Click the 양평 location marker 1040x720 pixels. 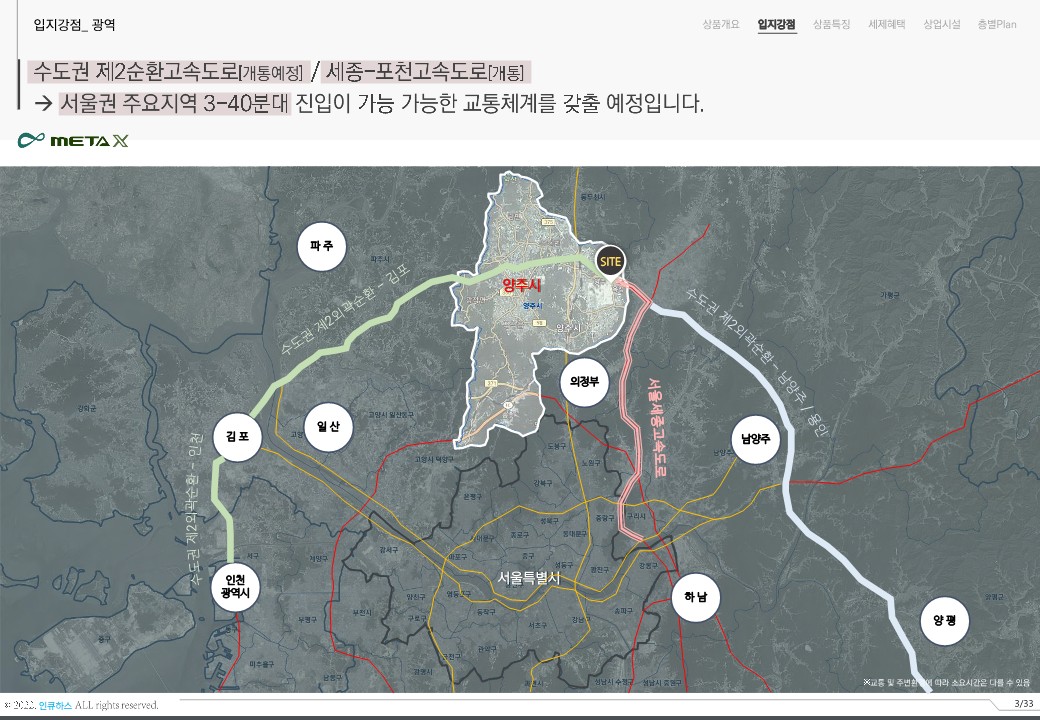pos(945,620)
